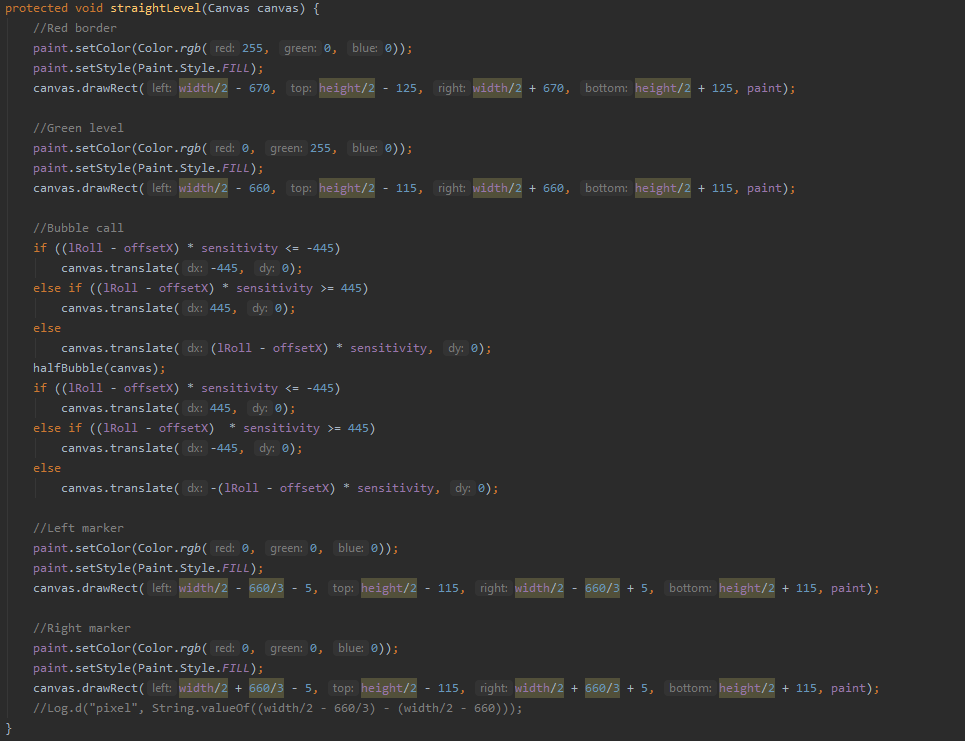Click 'FILL' in setStyle under the Red border comment

point(235,68)
